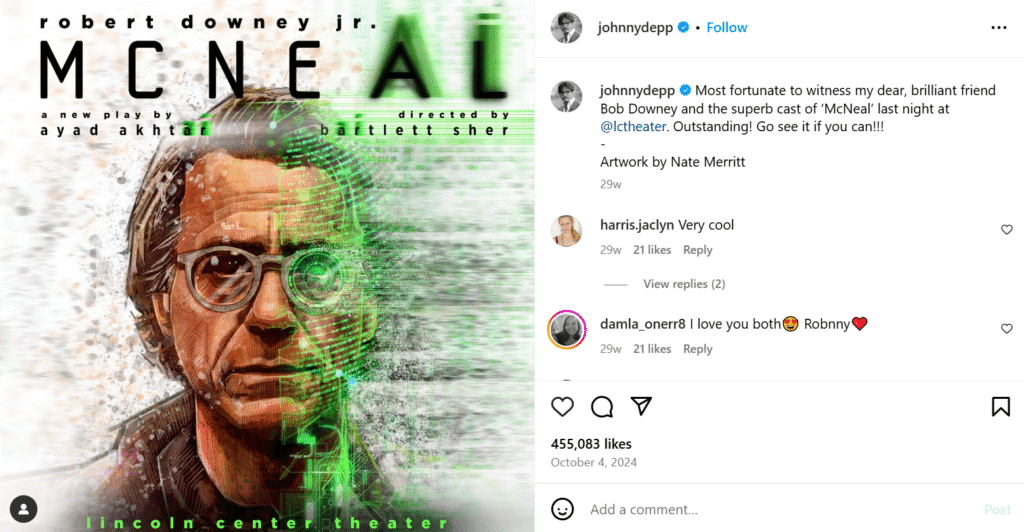Viewport: 1024px width, 532px height.
Task: Open the emoji picker in the comment box
Action: (x=562, y=509)
